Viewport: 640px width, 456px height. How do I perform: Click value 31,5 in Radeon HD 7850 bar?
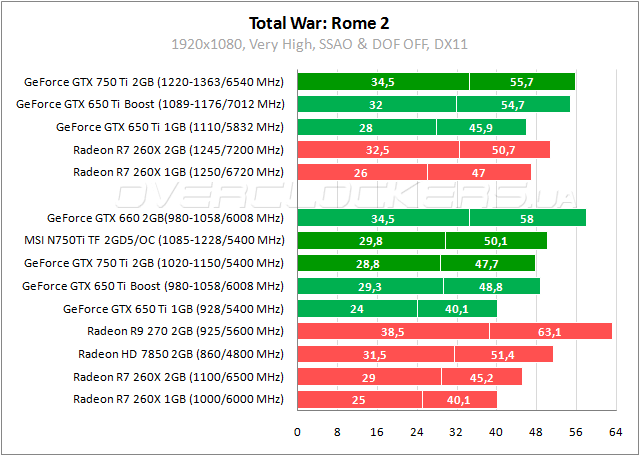(x=375, y=355)
